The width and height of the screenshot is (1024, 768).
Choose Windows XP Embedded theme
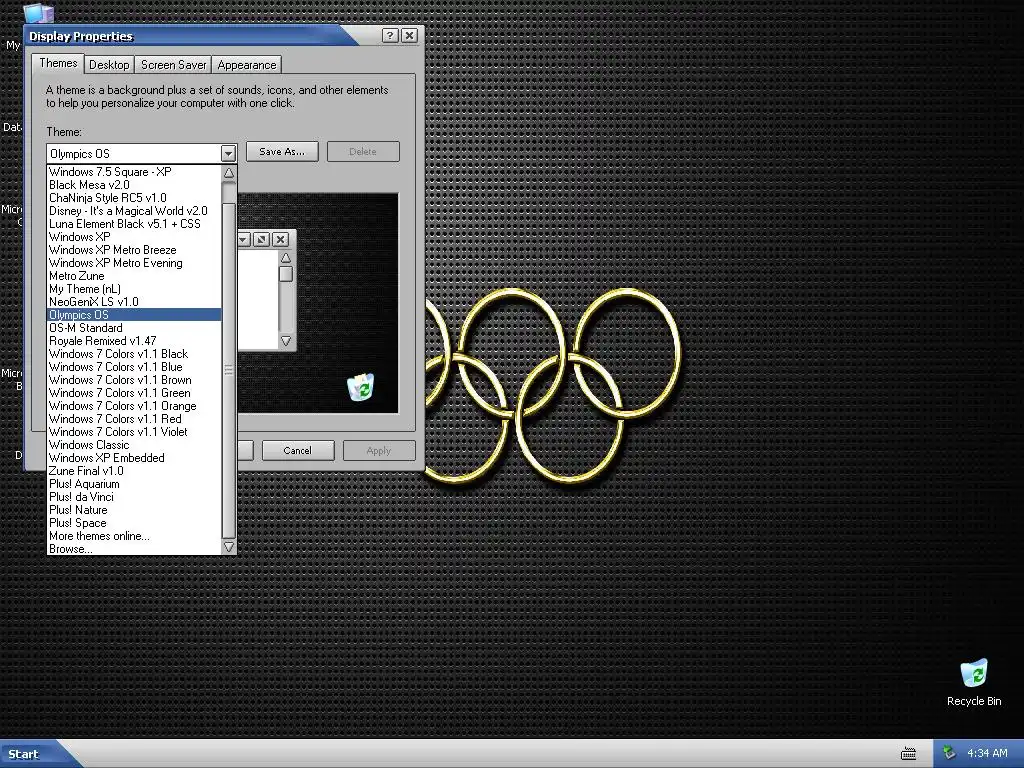click(x=134, y=458)
